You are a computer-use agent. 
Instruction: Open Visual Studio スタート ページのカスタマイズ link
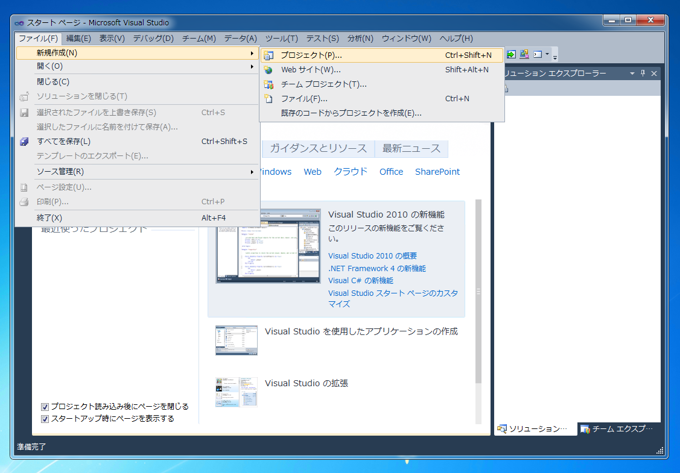(x=393, y=299)
